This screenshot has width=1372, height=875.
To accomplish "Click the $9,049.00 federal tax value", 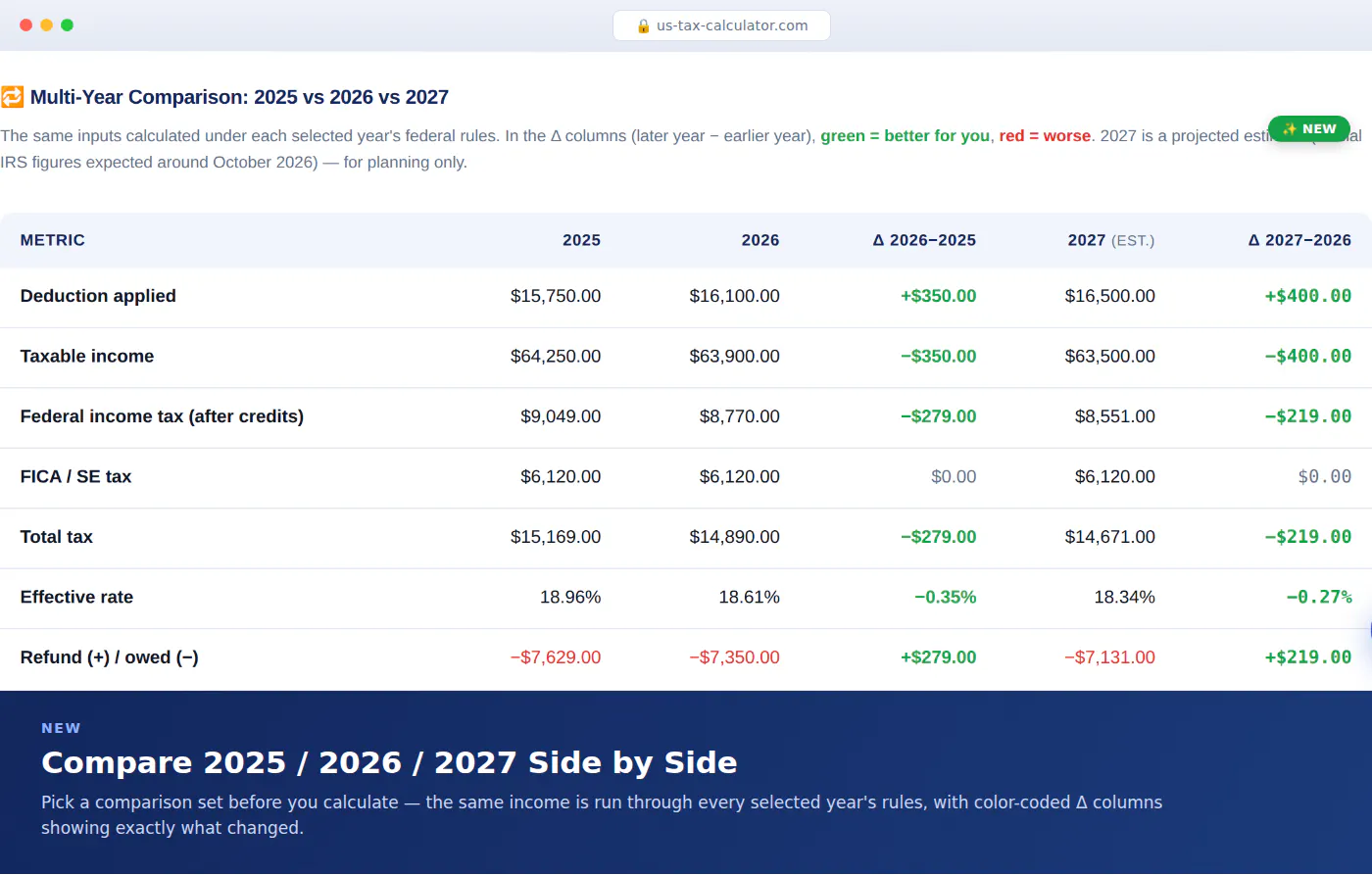I will tap(561, 416).
